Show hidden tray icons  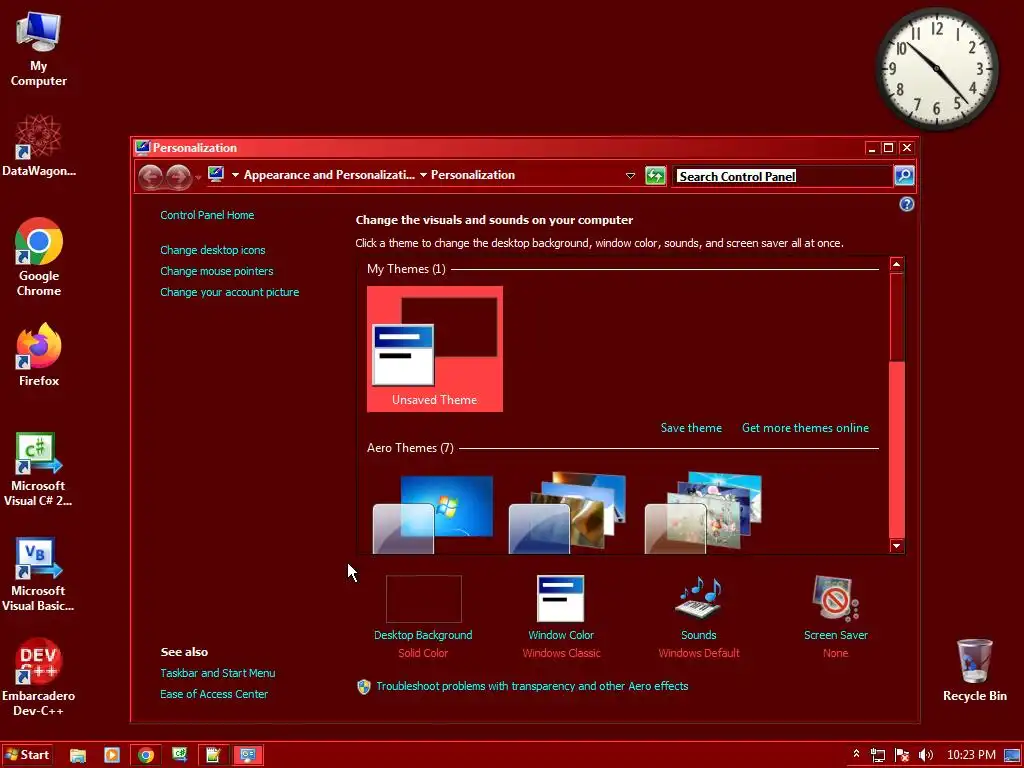[856, 755]
